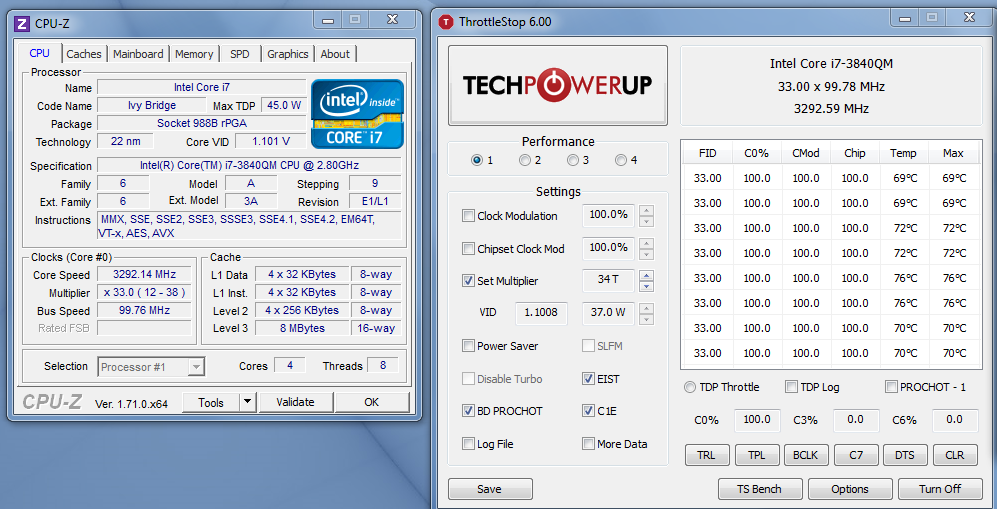Click the 34 T multiplier field
The image size is (997, 509).
click(x=609, y=280)
